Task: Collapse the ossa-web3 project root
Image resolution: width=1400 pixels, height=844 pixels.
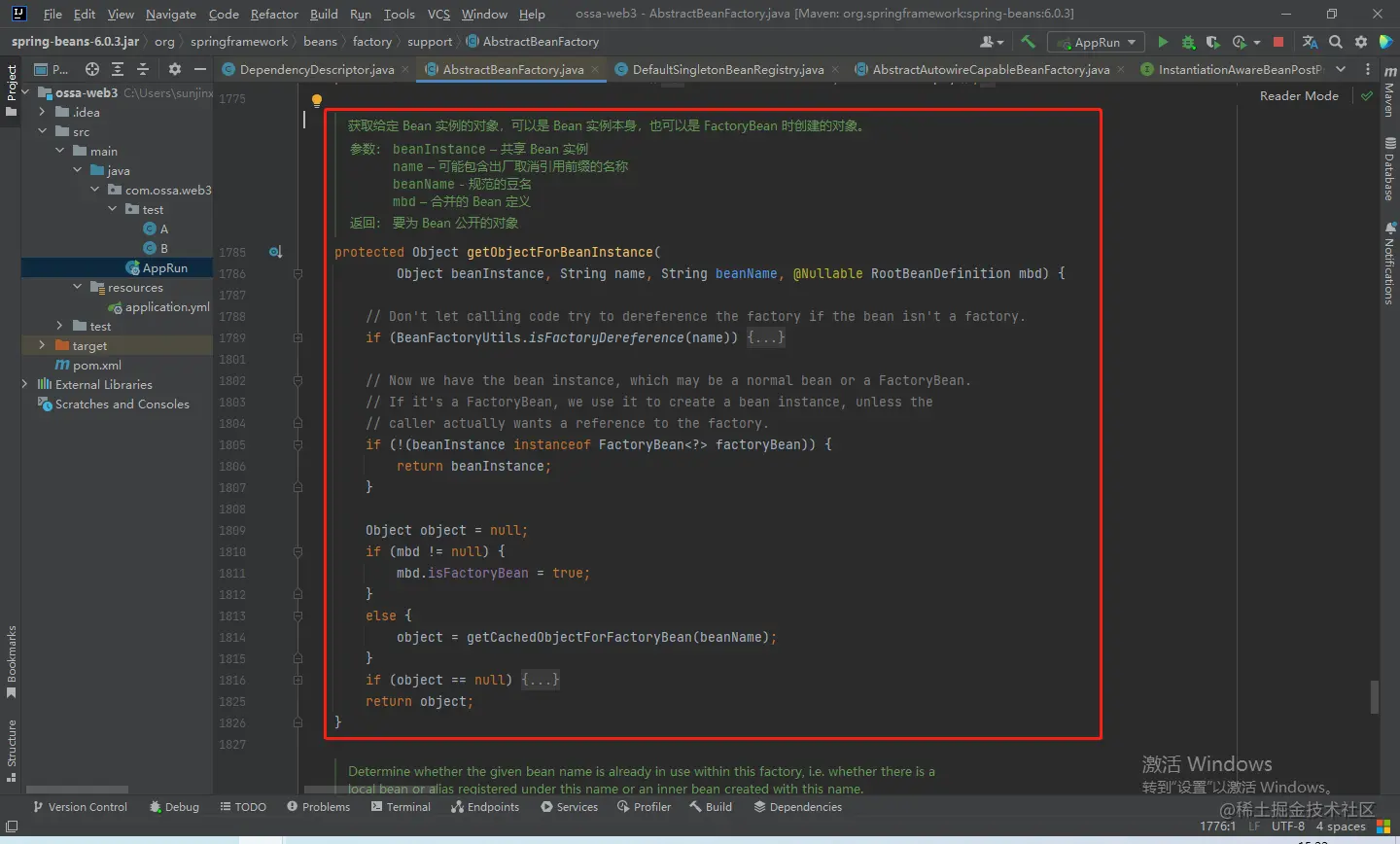Action: click(x=26, y=92)
